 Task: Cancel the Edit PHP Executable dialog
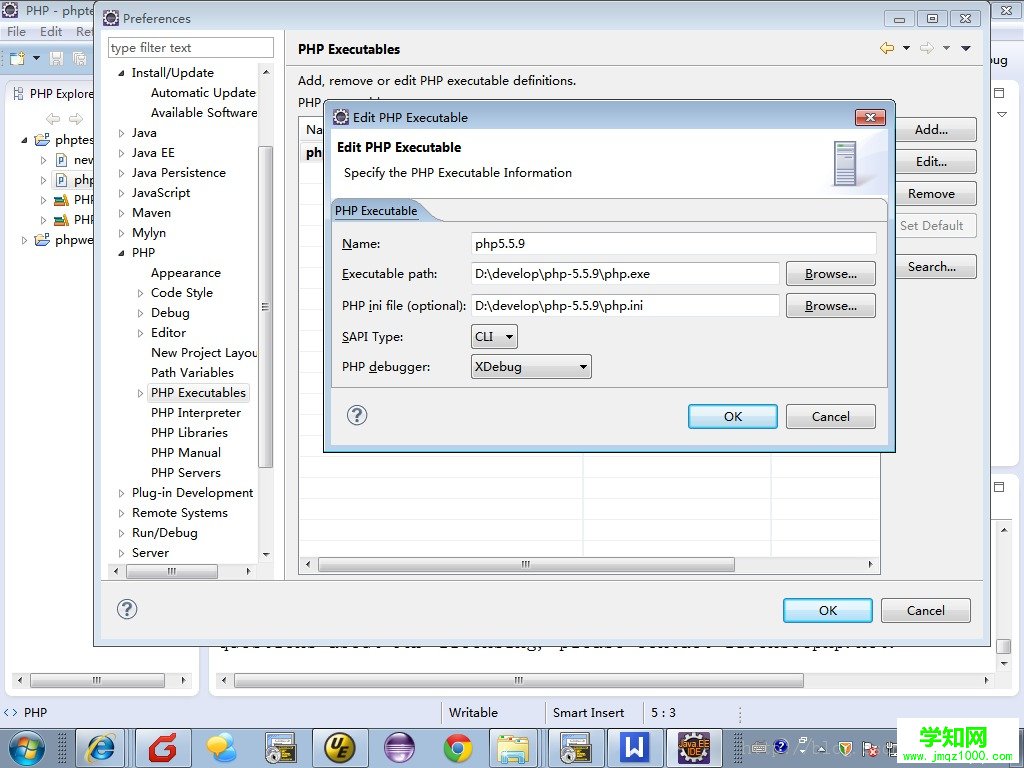831,417
